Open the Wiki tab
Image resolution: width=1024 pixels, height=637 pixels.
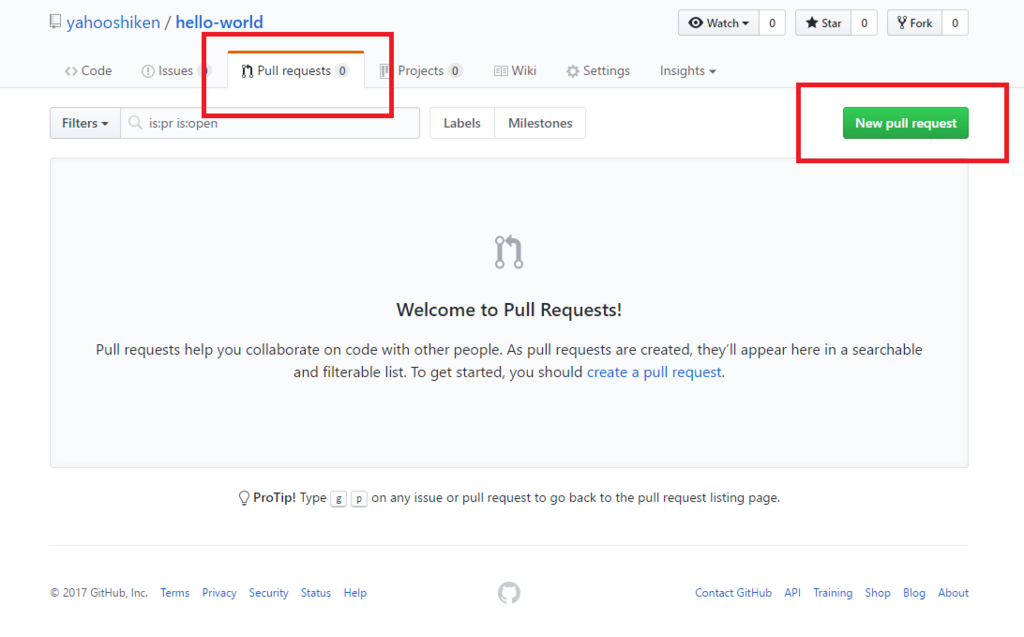(x=515, y=71)
